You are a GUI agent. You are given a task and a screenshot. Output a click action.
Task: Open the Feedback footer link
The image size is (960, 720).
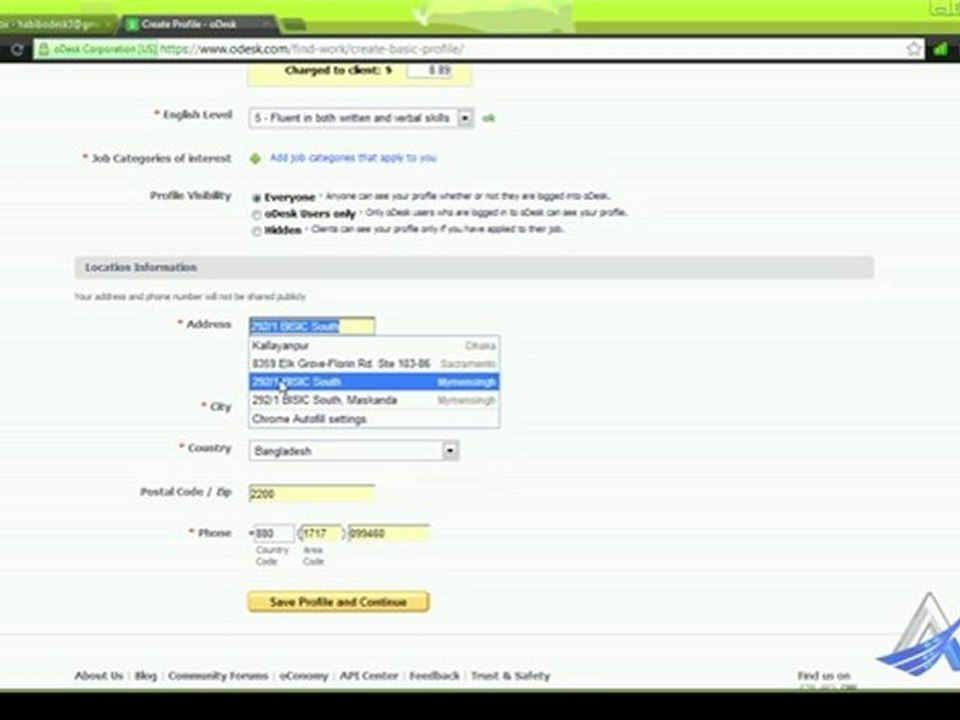(434, 676)
